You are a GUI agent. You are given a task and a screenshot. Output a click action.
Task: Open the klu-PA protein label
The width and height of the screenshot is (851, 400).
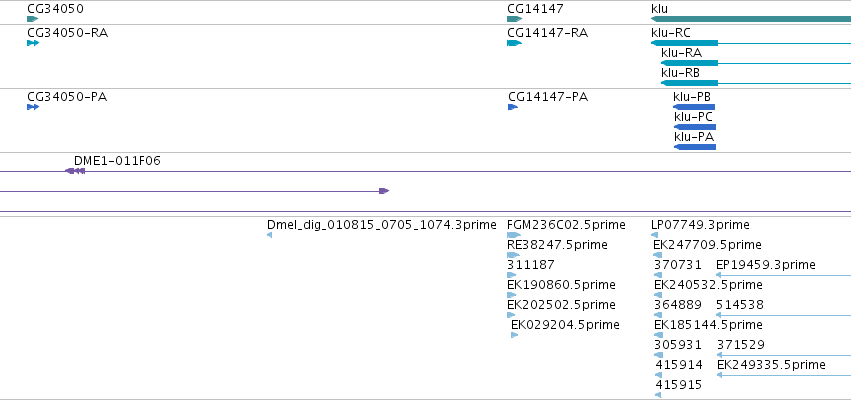click(694, 137)
